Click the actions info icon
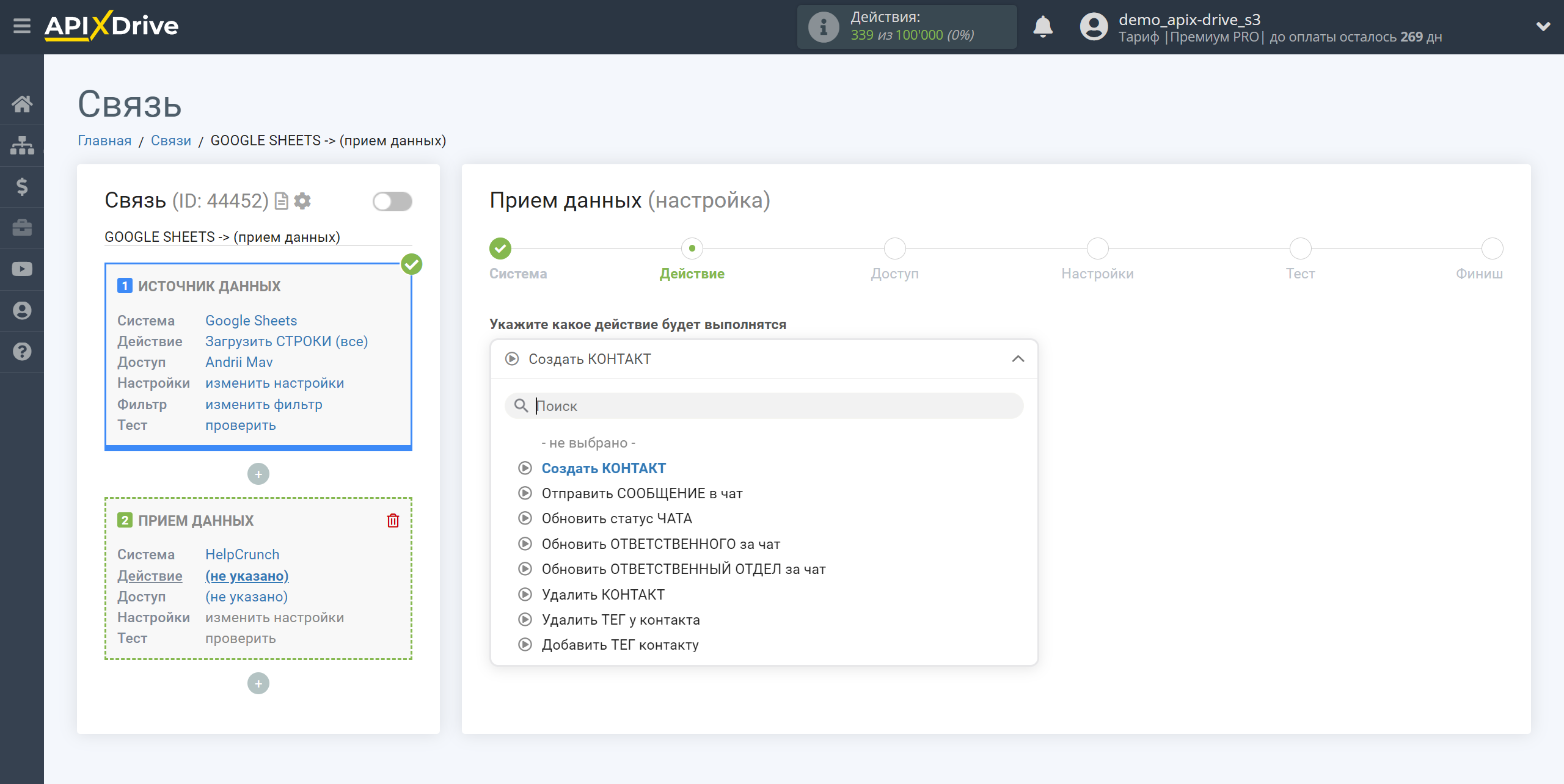The image size is (1564, 784). point(824,27)
